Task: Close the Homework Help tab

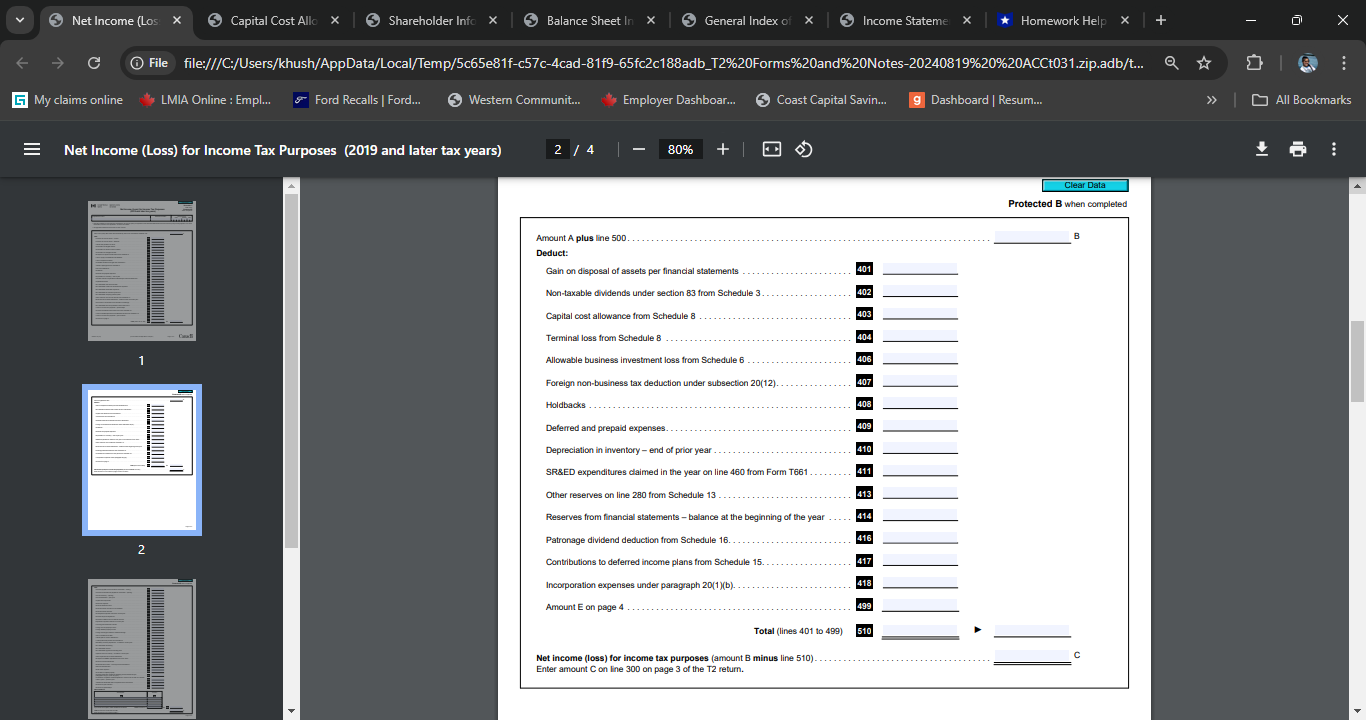Action: coord(1124,20)
